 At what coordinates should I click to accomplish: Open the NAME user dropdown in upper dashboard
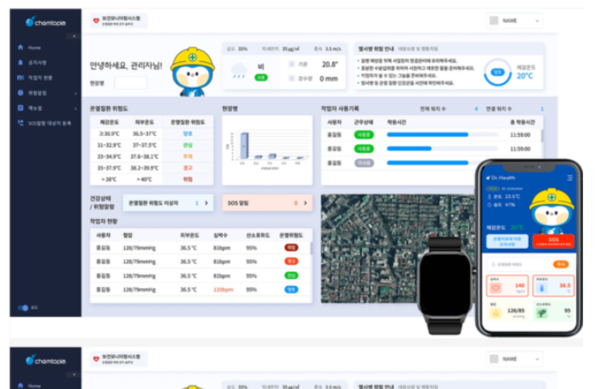(x=515, y=21)
